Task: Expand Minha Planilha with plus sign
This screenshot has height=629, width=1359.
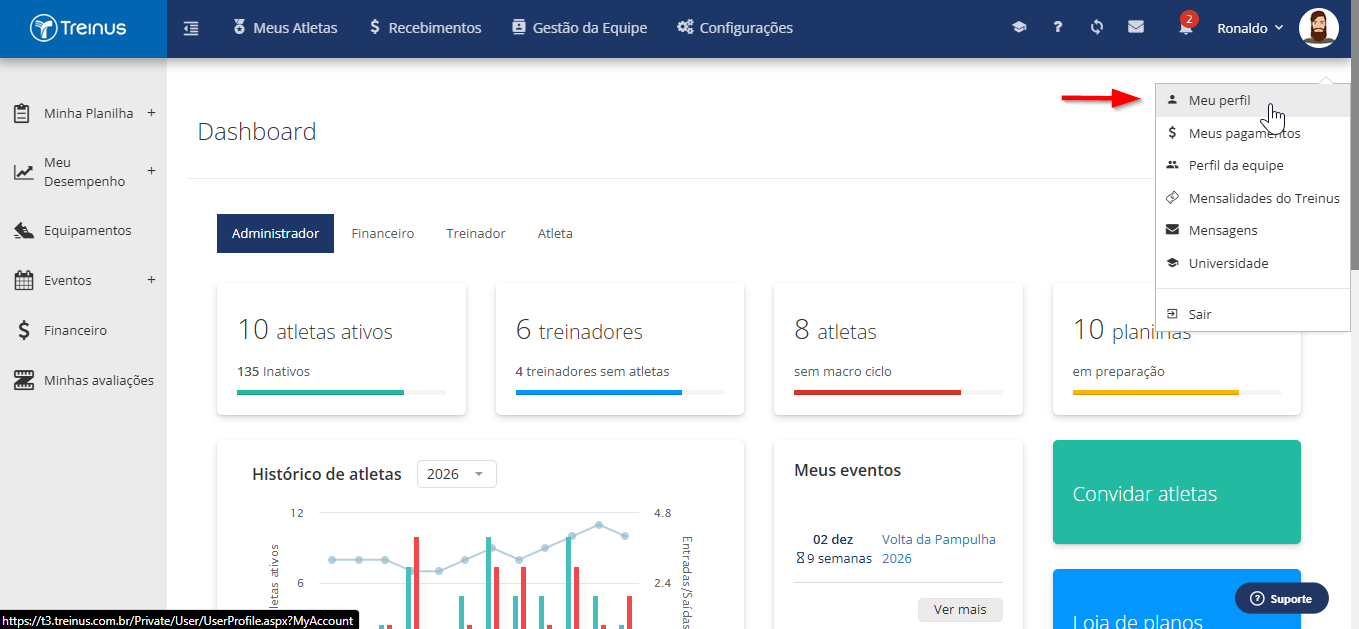Action: [x=151, y=112]
